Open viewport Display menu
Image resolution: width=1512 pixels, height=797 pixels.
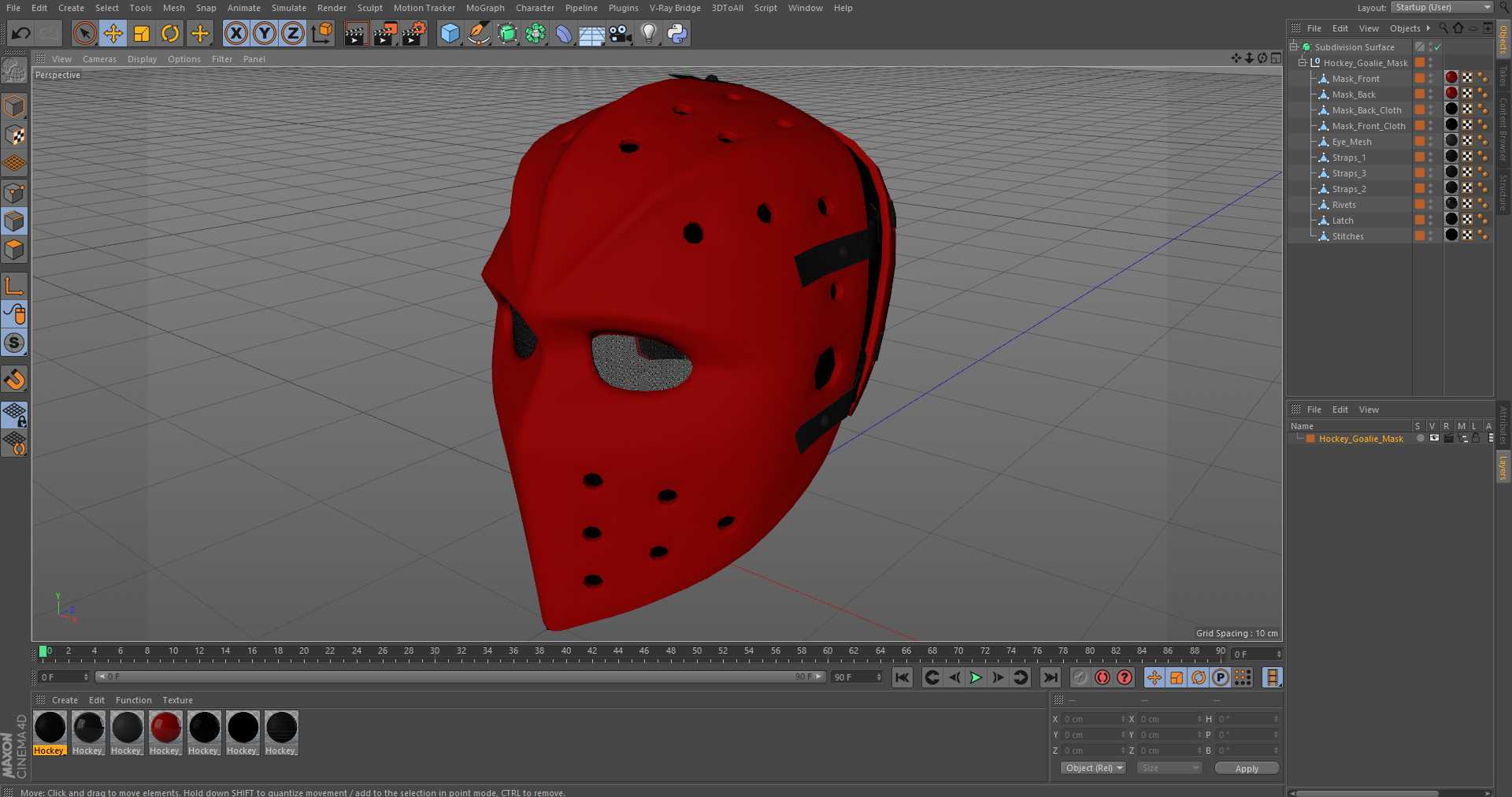142,59
